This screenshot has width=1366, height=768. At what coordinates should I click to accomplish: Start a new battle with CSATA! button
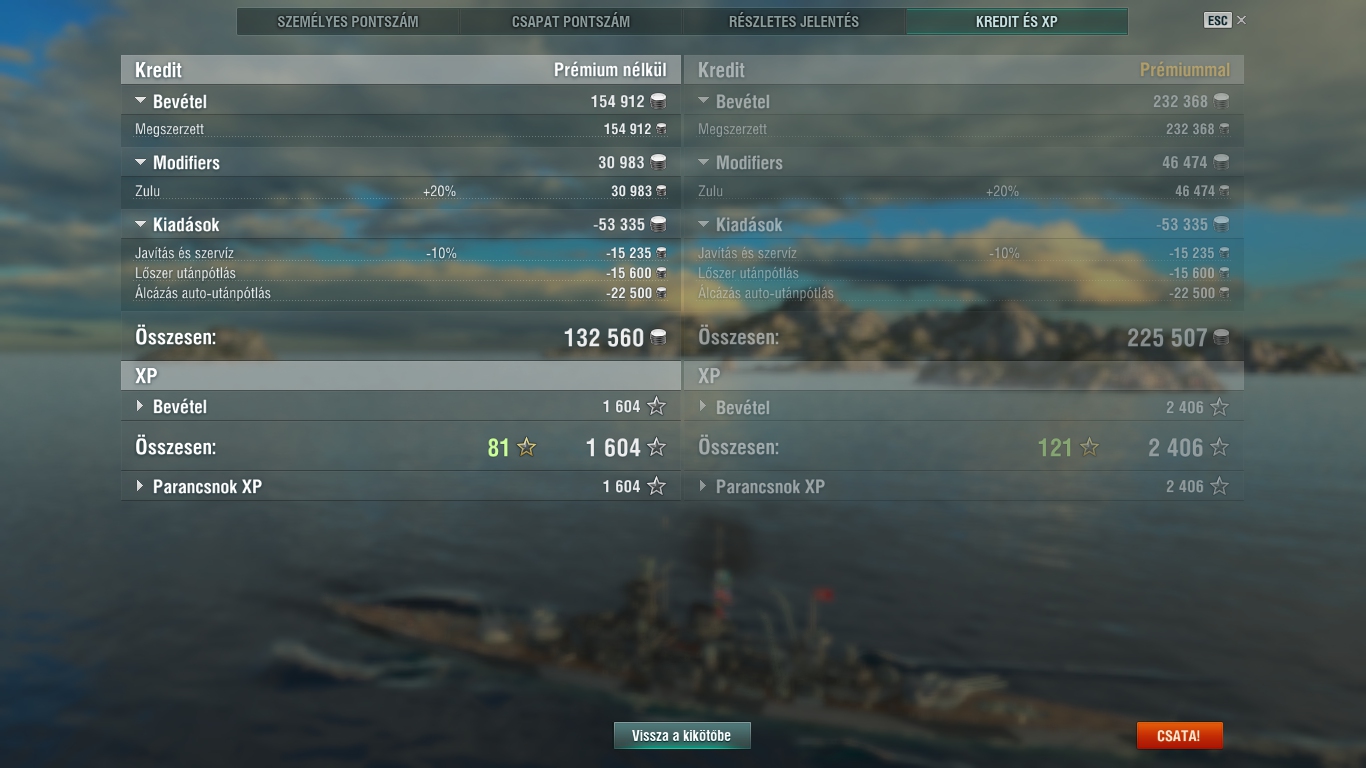[1179, 736]
